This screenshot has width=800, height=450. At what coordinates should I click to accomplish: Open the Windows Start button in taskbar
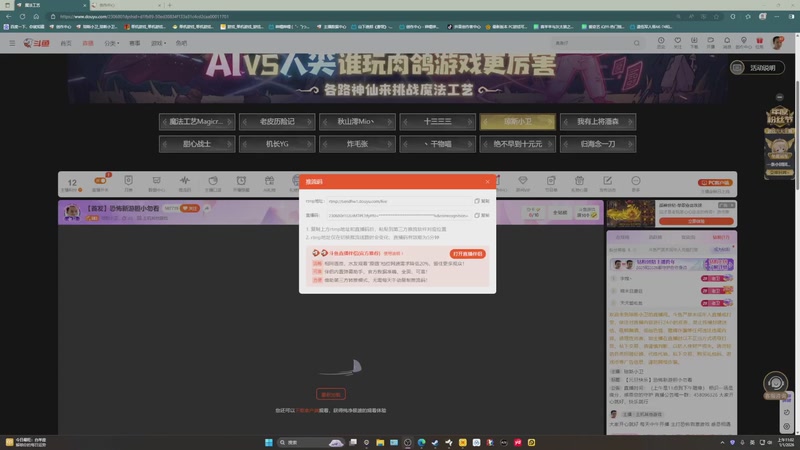(268, 442)
